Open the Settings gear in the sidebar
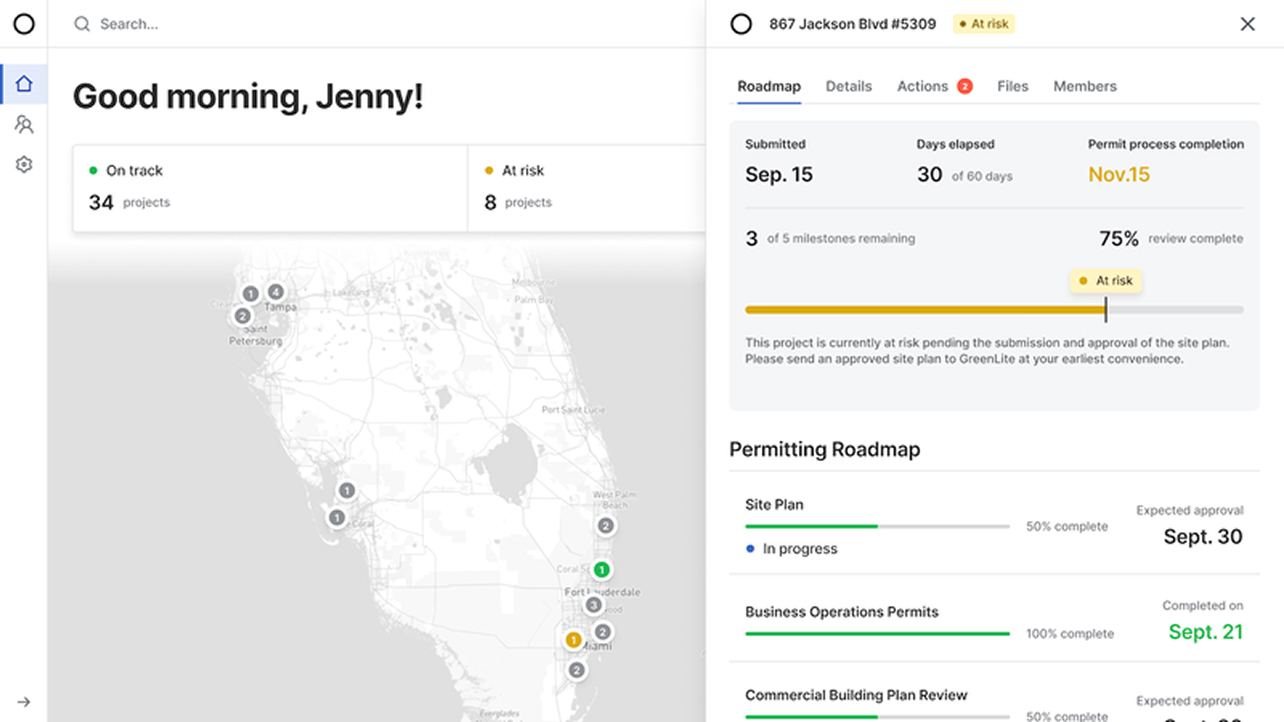The image size is (1284, 722). [24, 164]
